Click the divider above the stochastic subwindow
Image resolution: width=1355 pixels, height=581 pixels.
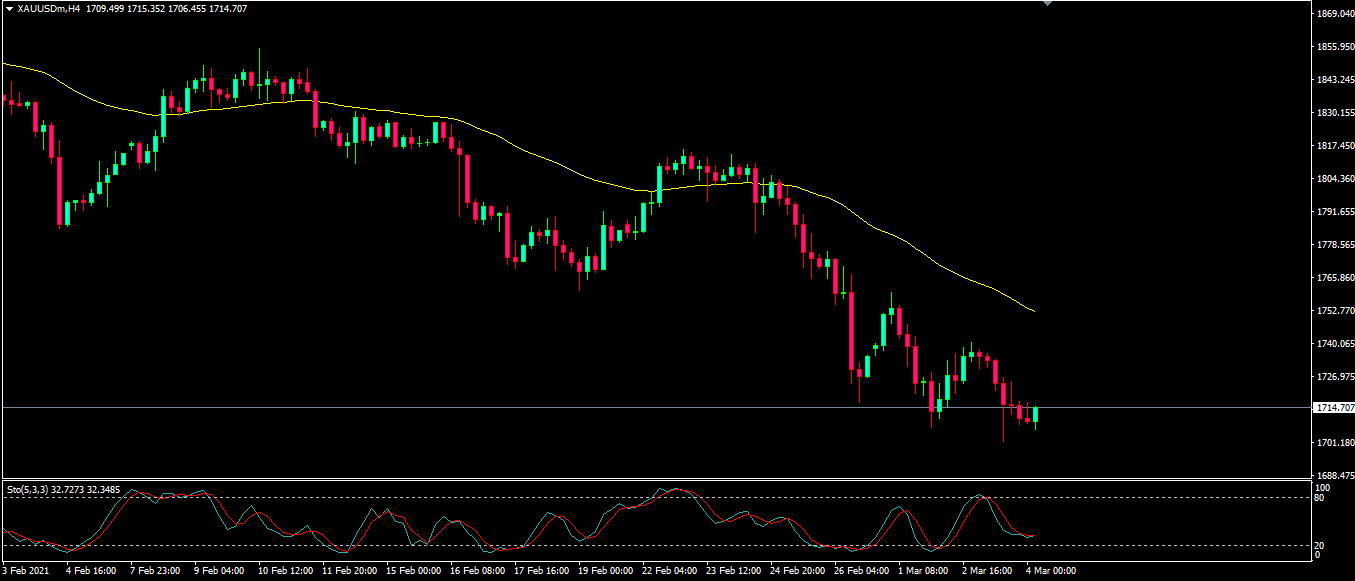click(x=650, y=479)
